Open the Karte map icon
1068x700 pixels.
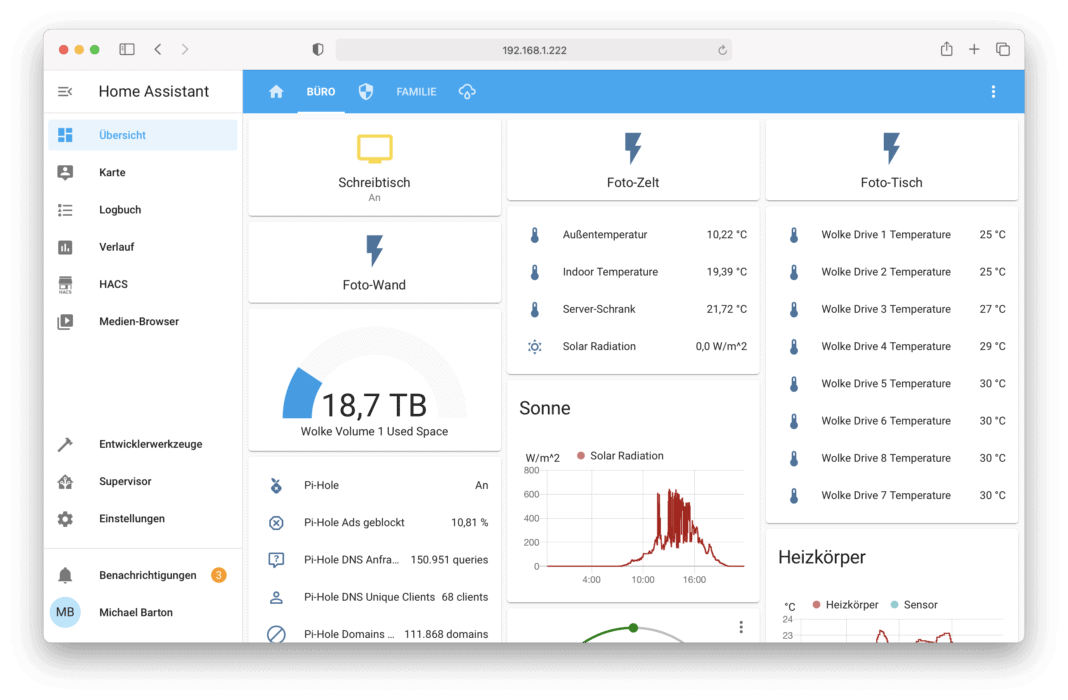65,172
